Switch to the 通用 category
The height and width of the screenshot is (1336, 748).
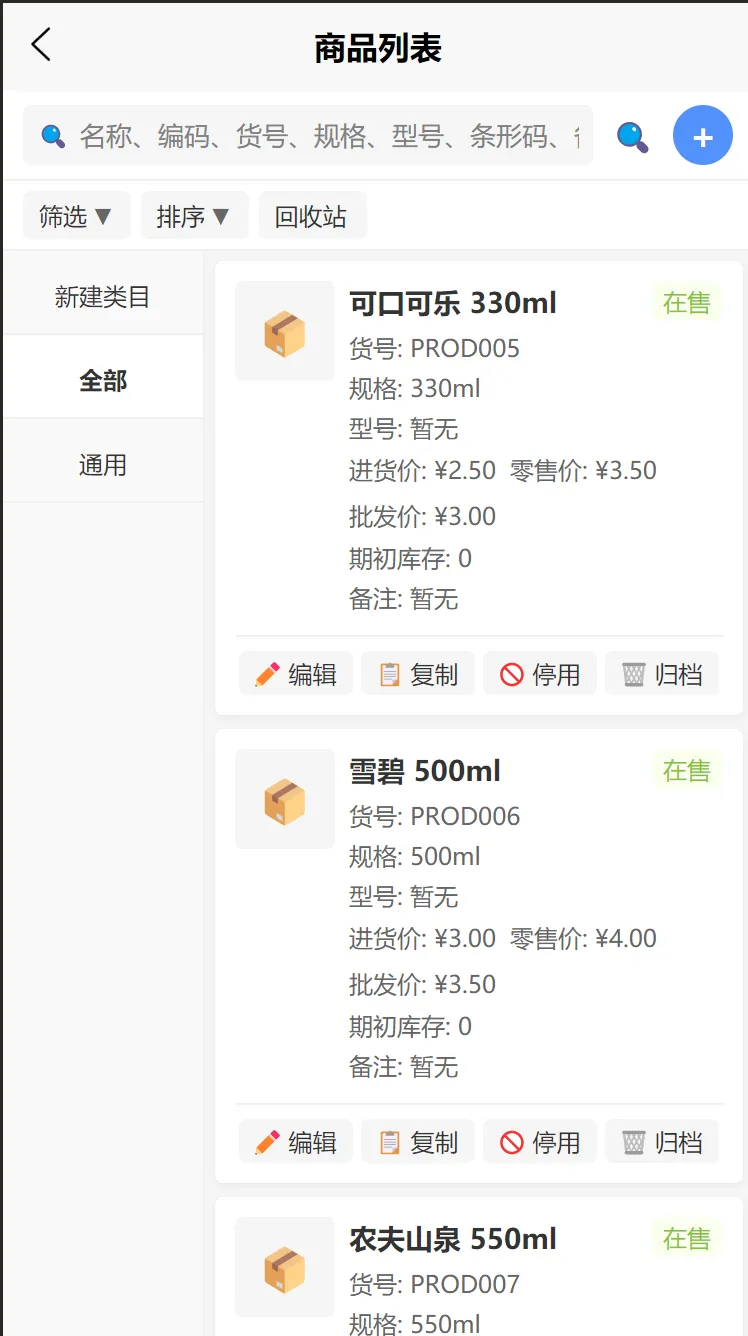[x=103, y=465]
